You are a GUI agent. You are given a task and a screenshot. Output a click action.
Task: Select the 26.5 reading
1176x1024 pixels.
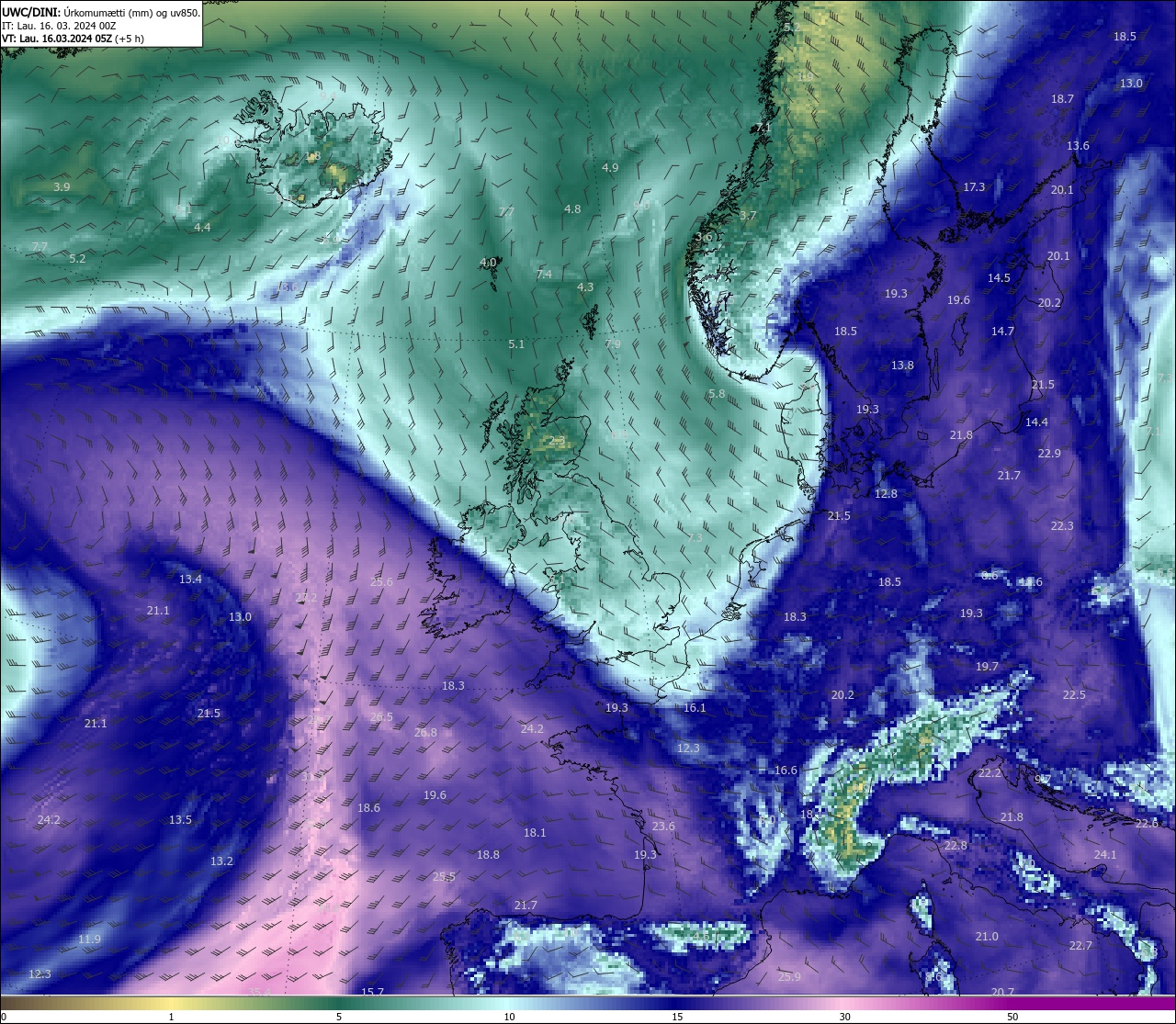381,717
